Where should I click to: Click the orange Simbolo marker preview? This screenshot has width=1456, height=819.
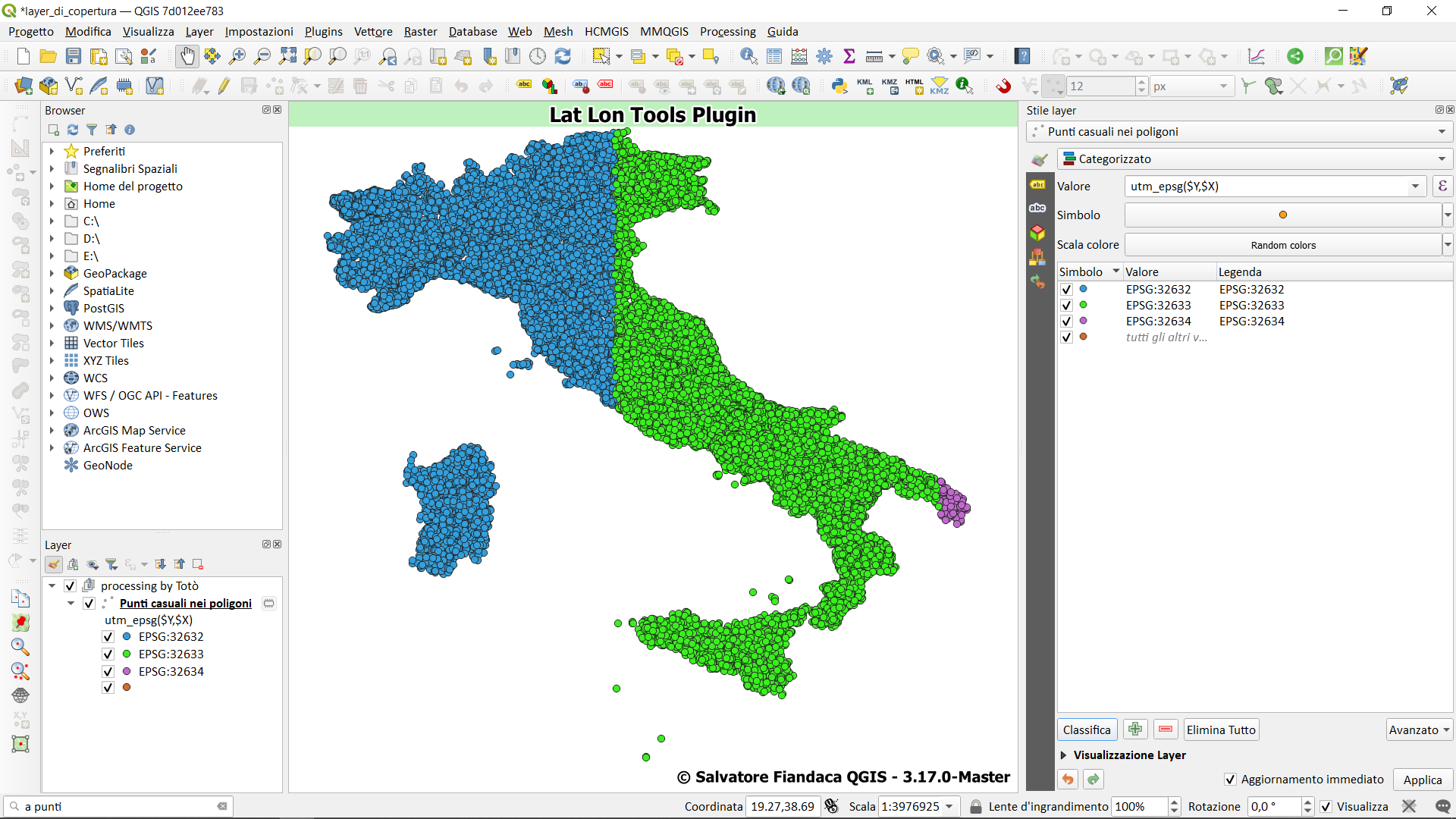tap(1282, 215)
